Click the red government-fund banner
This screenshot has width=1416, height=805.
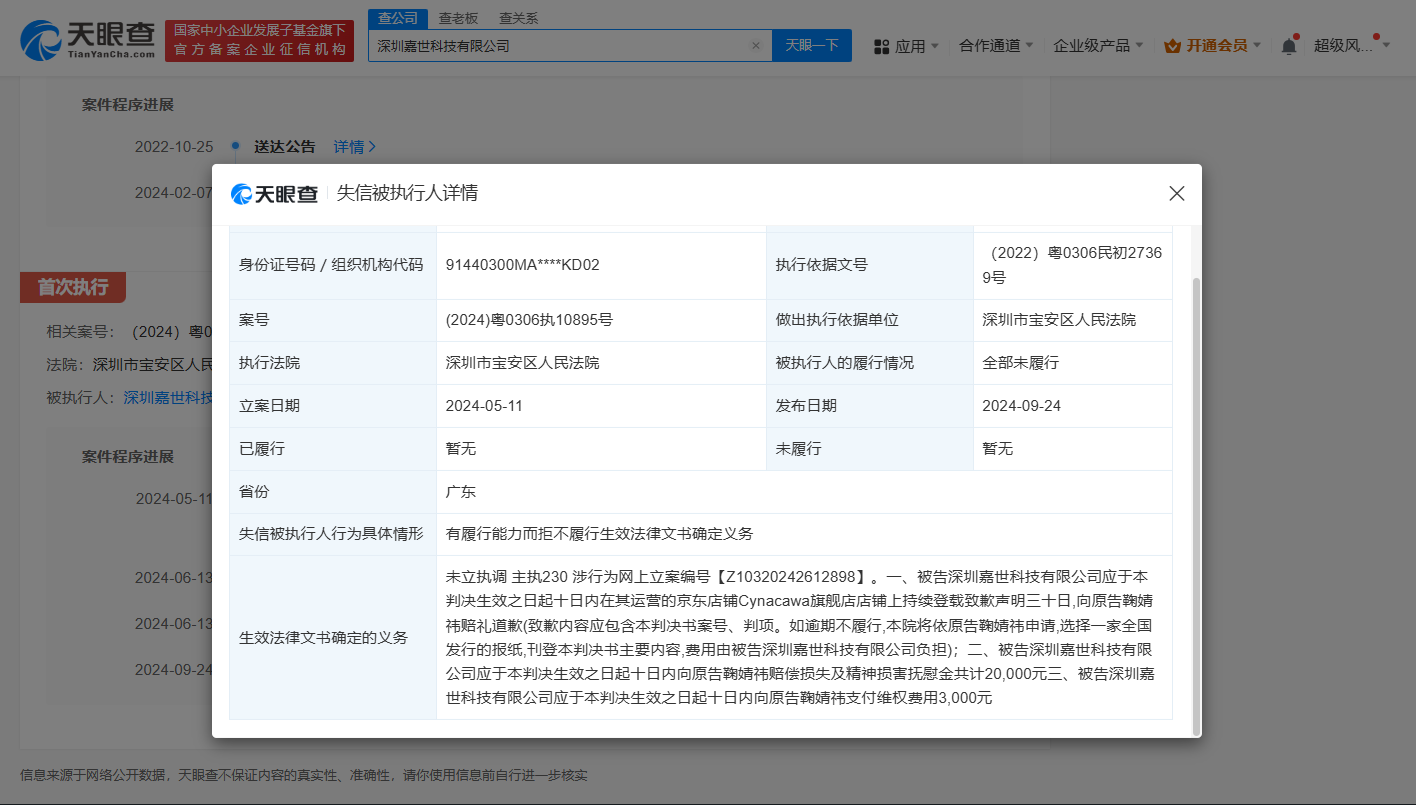[259, 40]
